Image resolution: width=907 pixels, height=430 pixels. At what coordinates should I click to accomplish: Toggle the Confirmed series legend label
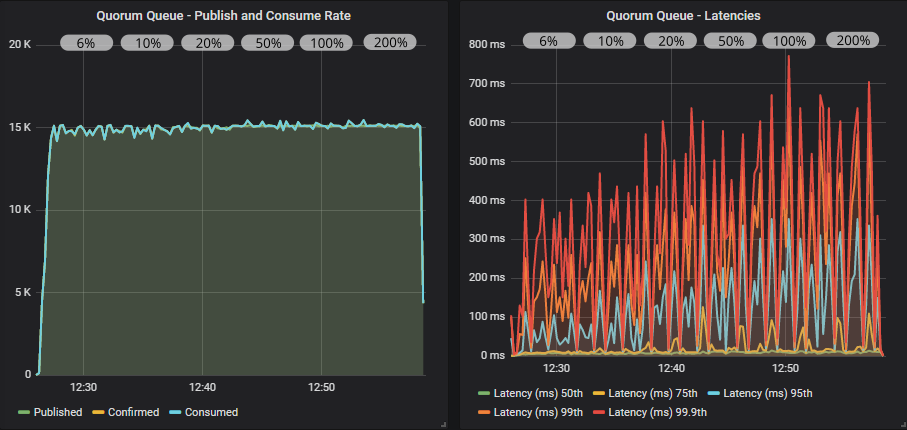click(132, 412)
